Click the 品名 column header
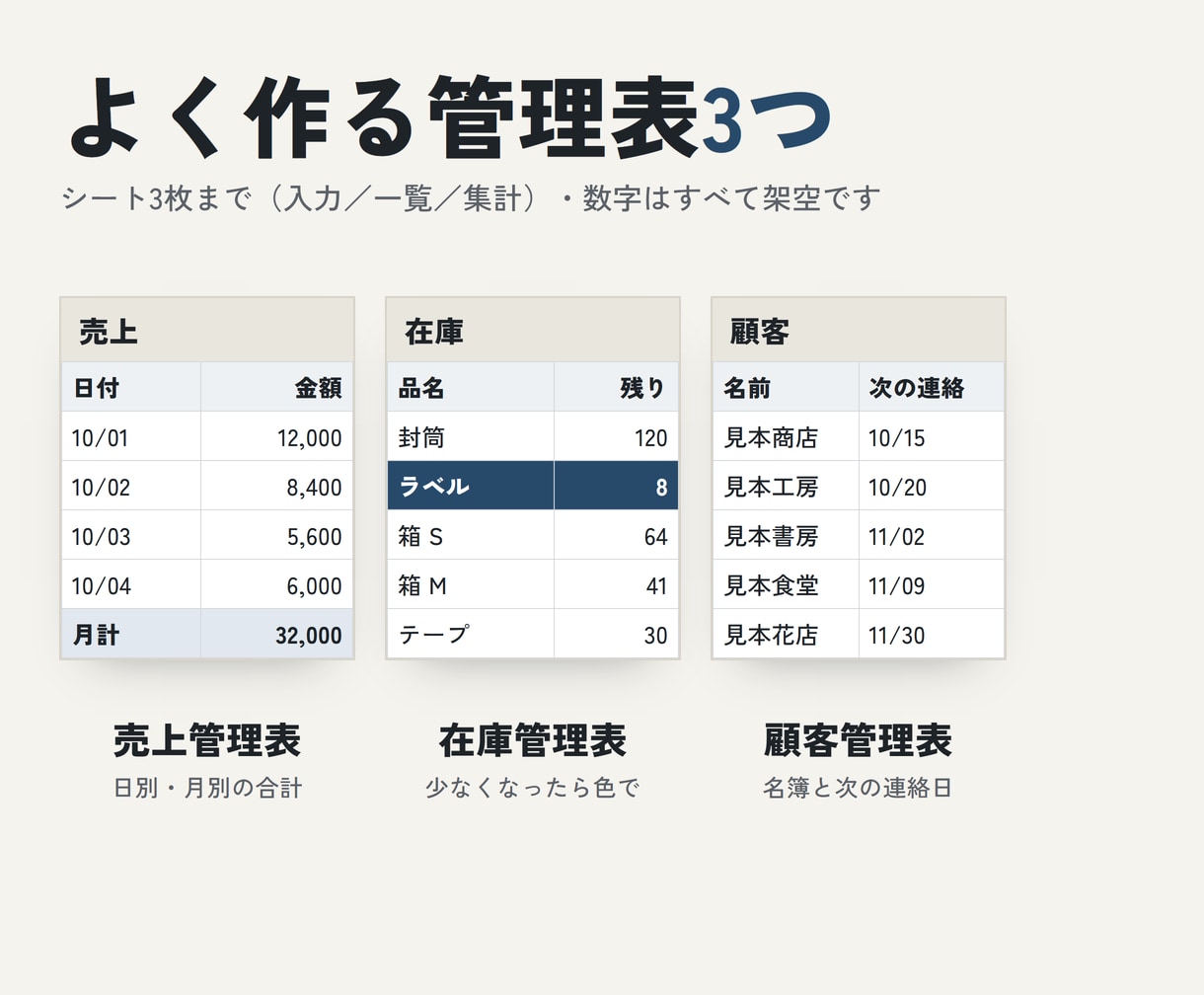The width and height of the screenshot is (1204, 995). (471, 387)
